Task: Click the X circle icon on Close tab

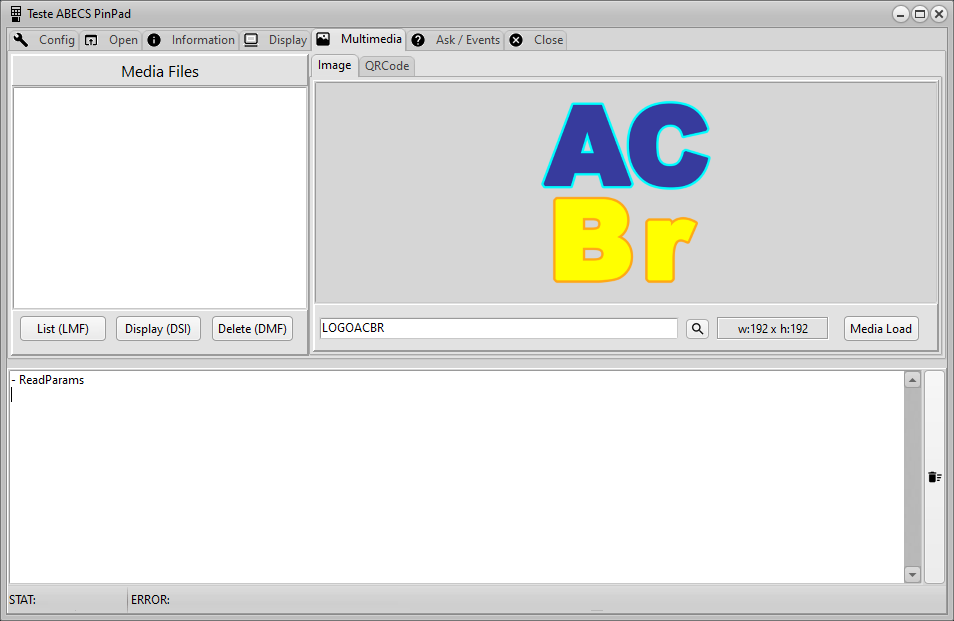Action: [516, 40]
